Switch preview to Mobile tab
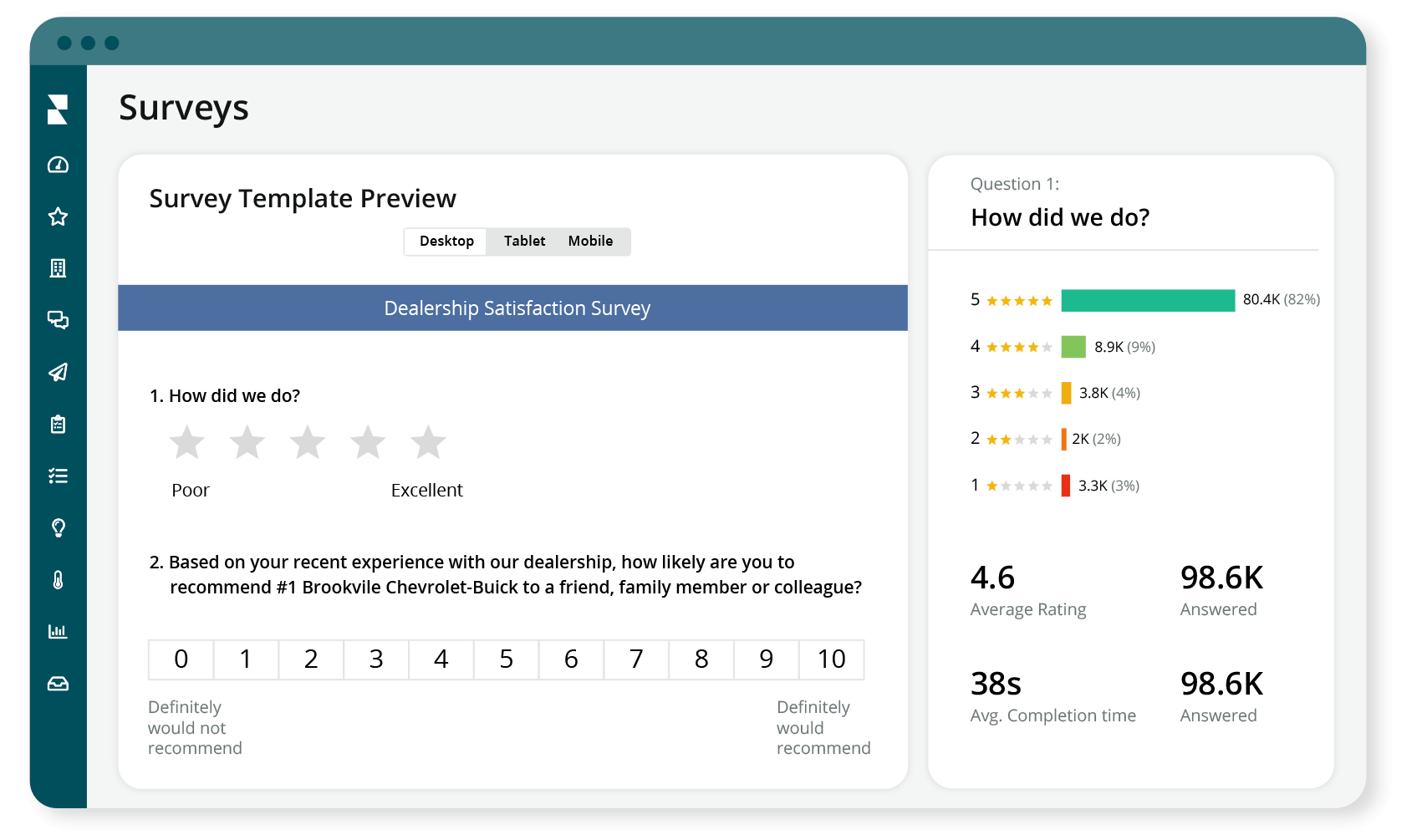Image resolution: width=1417 pixels, height=840 pixels. [590, 241]
